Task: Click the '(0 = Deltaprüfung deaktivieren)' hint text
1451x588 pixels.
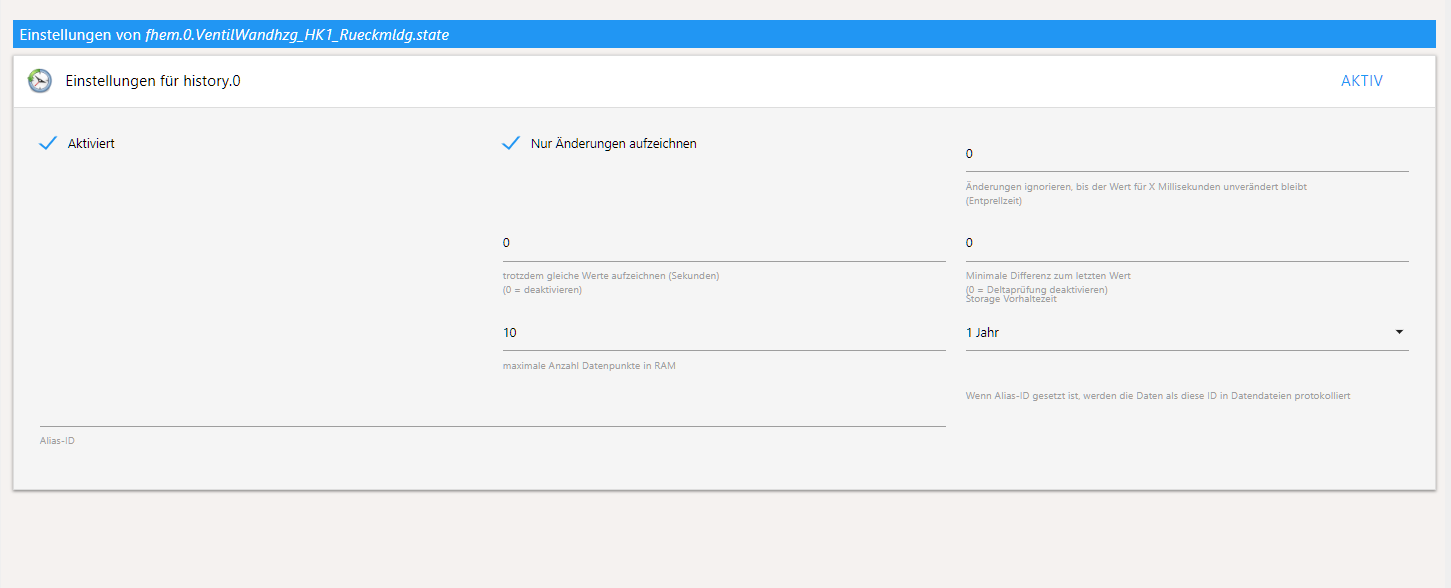Action: coord(1036,290)
